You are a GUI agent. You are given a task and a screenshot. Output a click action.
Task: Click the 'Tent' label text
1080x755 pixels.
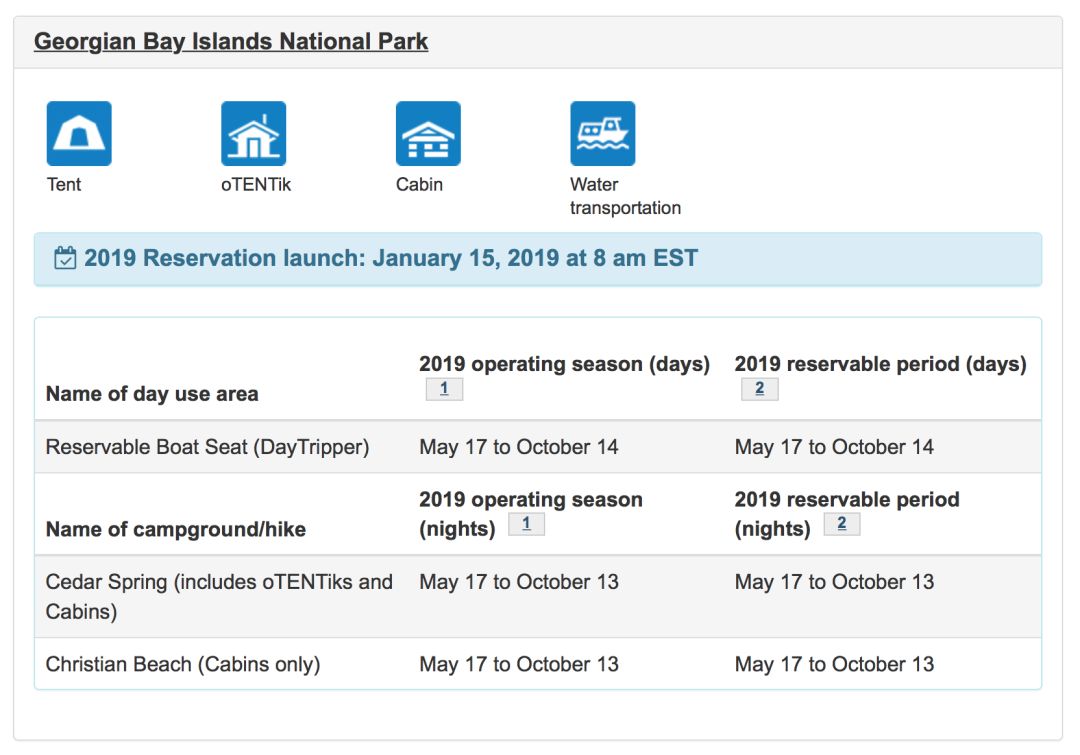[63, 185]
